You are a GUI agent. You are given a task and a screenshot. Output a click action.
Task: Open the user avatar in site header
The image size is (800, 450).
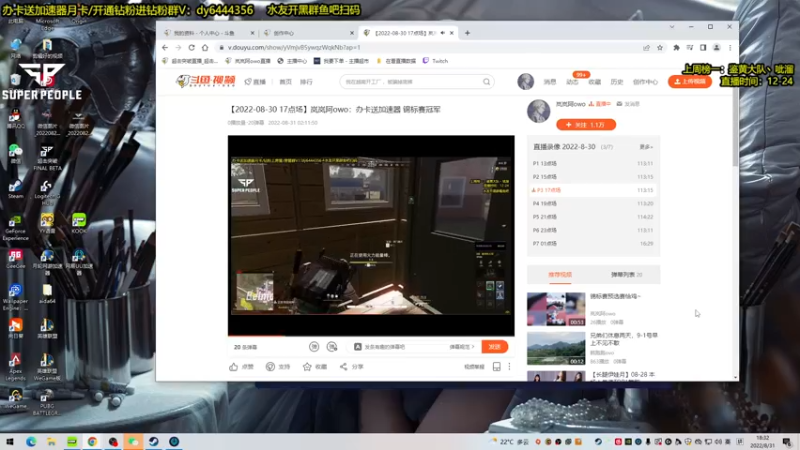point(526,81)
